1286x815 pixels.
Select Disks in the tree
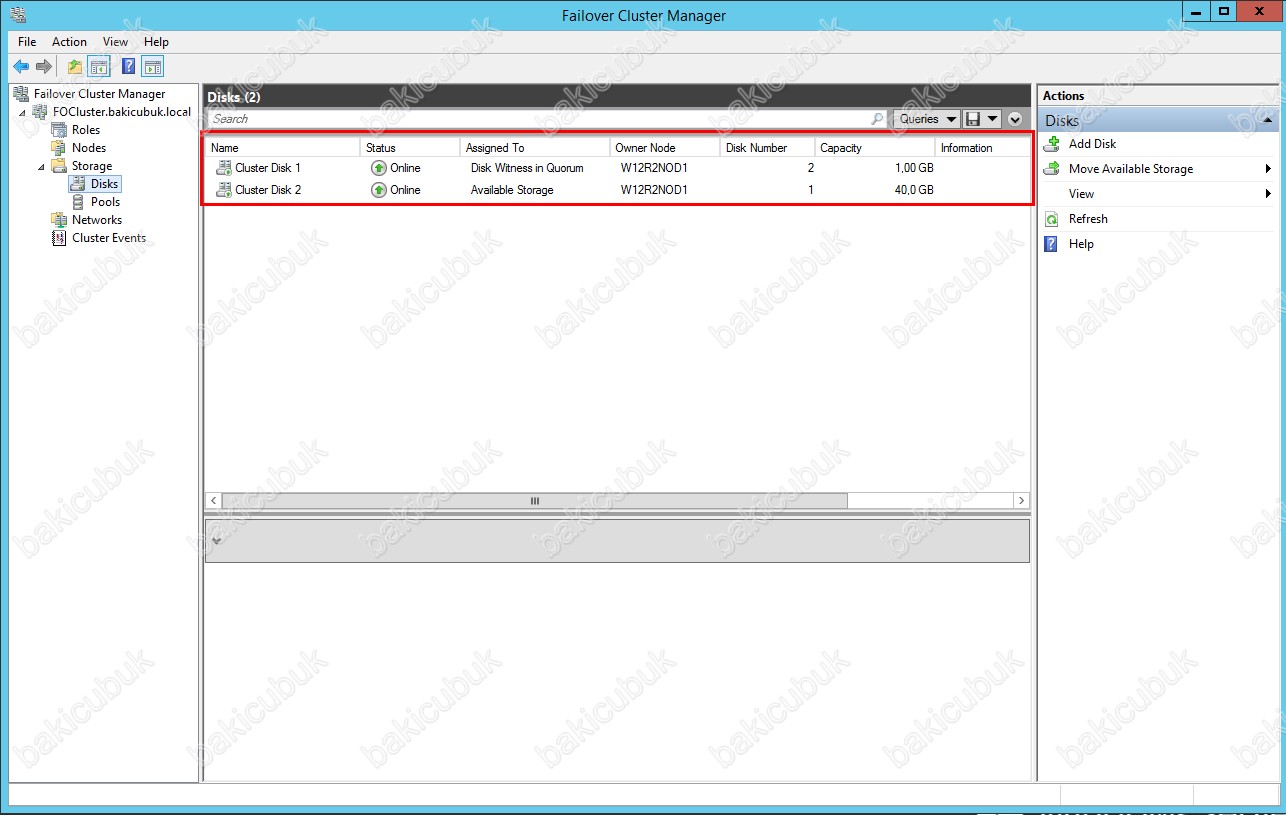click(x=104, y=184)
